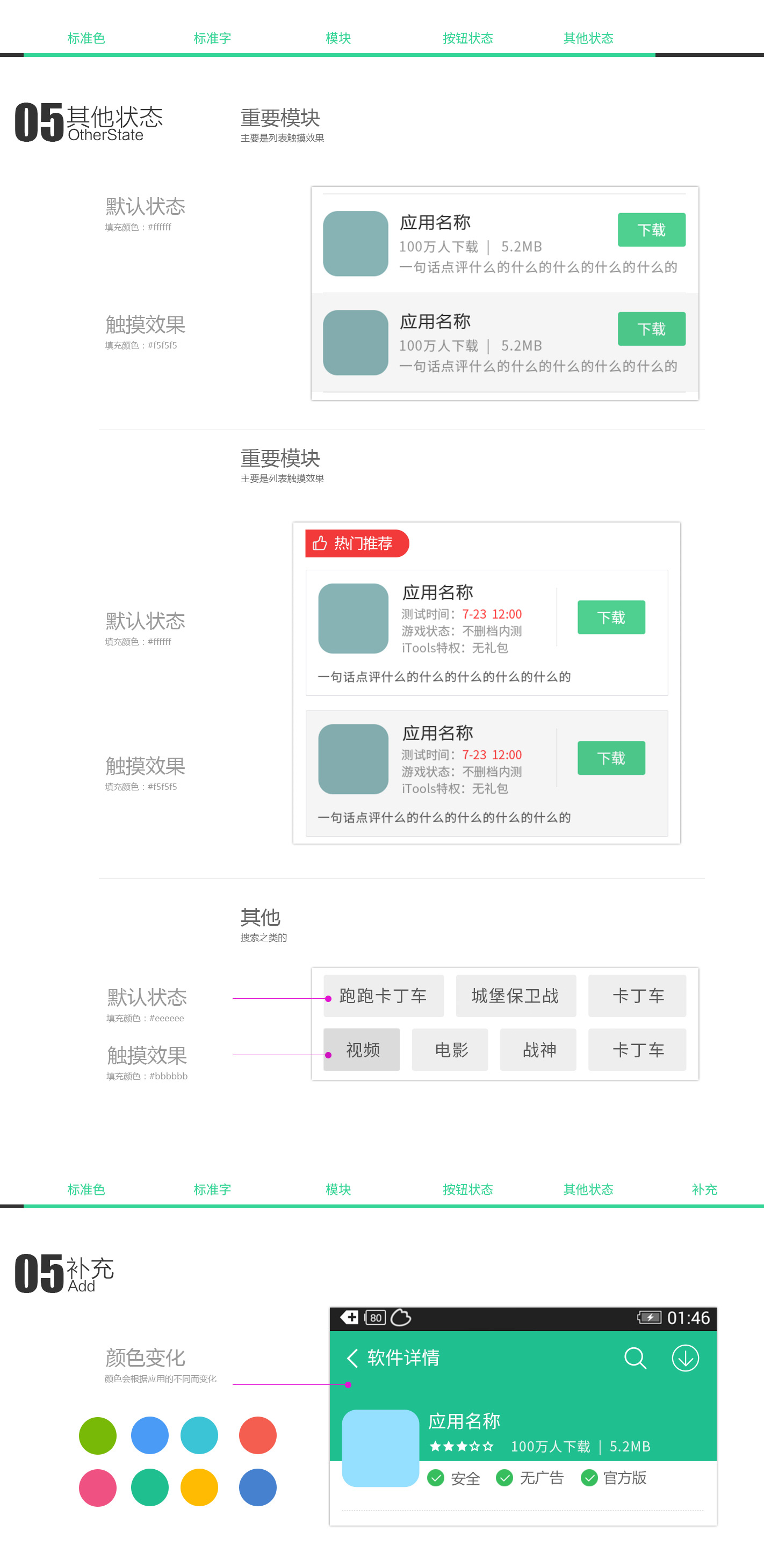Tap the back arrow beside 软件详情
This screenshot has width=764, height=1568.
352,1358
